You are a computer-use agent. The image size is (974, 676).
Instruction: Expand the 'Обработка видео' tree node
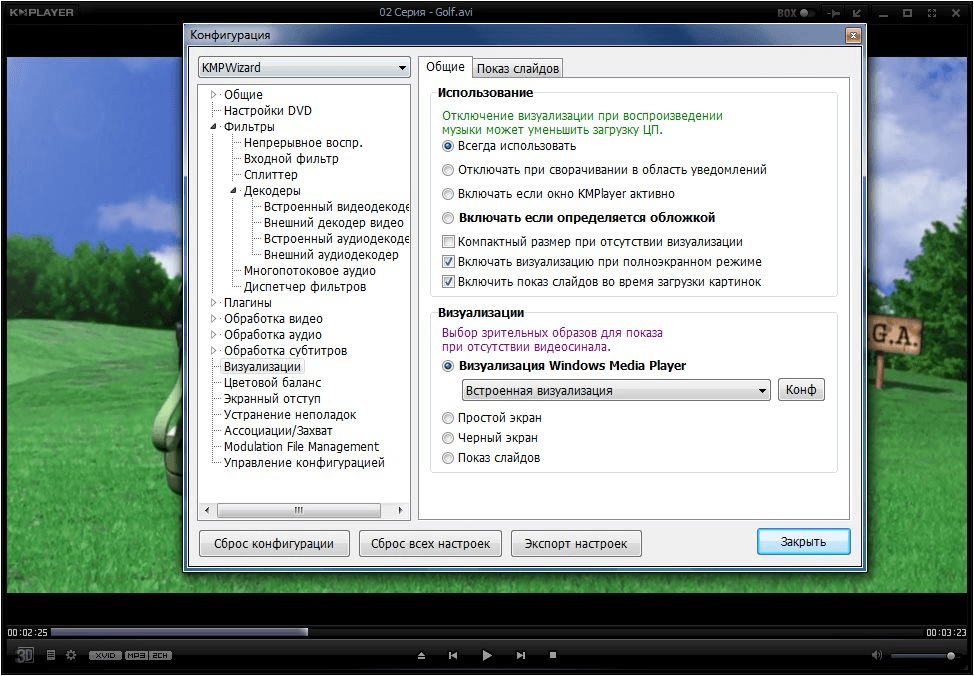(213, 319)
